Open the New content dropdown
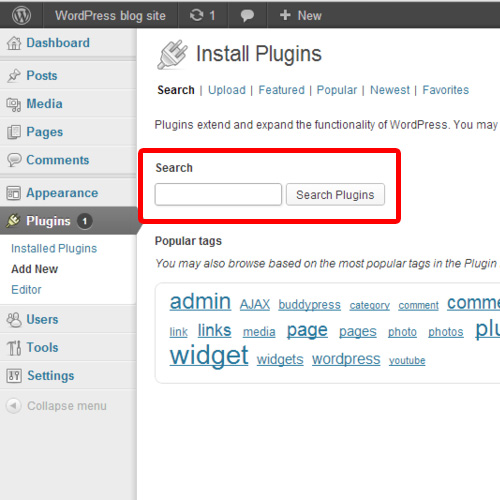This screenshot has width=500, height=500. click(300, 15)
